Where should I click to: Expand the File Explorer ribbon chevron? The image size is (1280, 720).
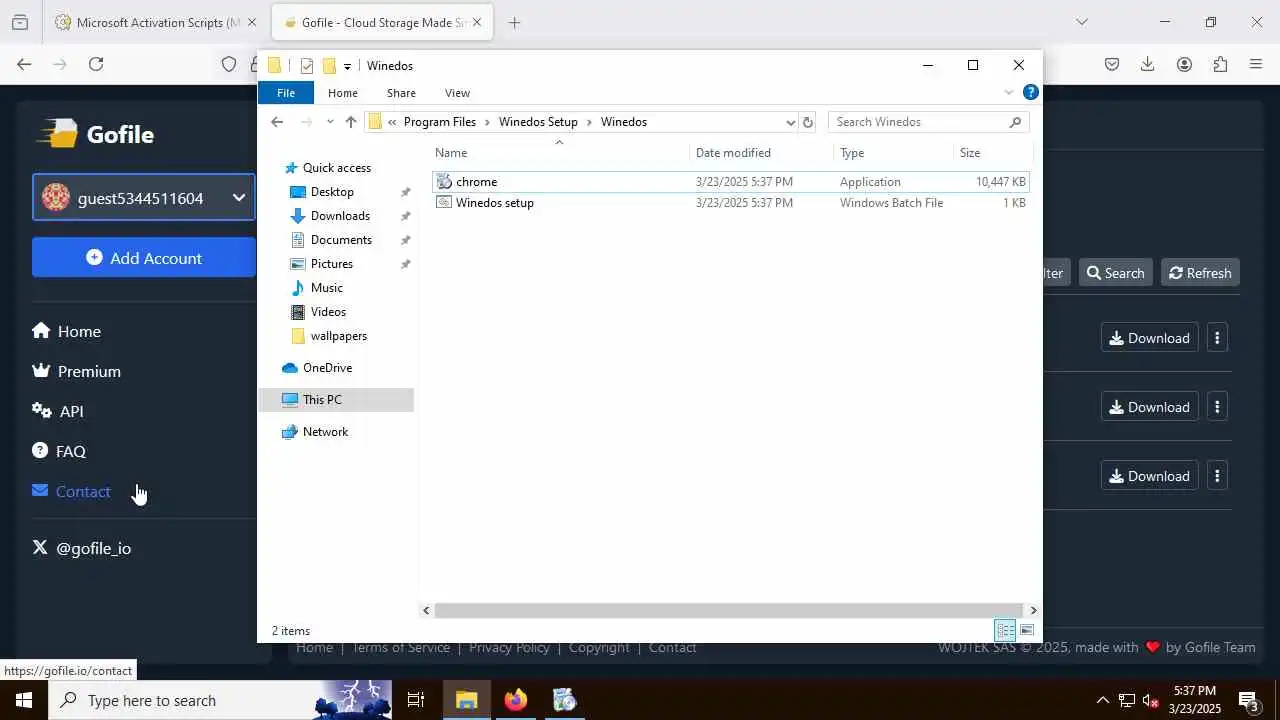point(1009,93)
